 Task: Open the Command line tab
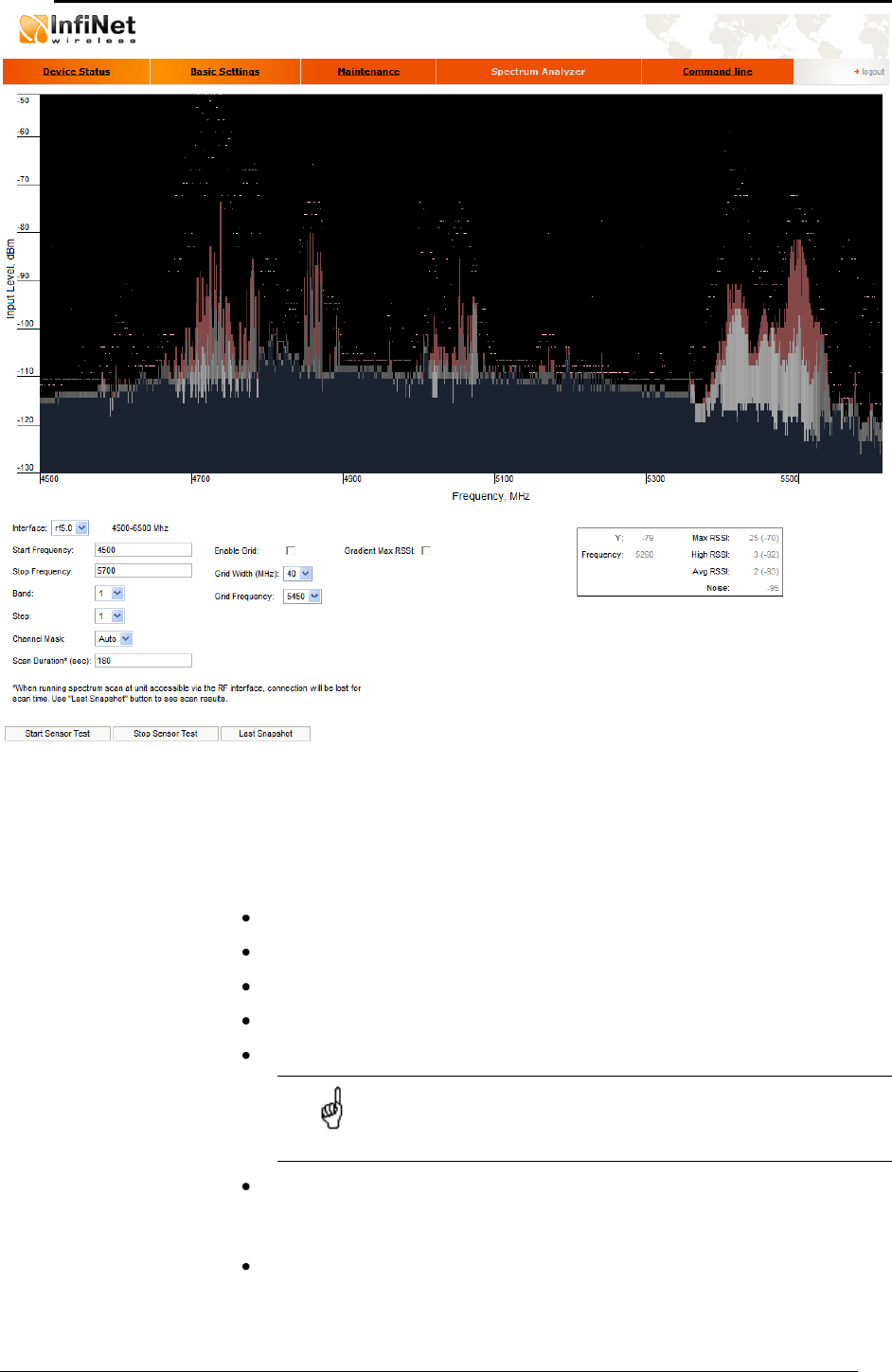click(718, 72)
